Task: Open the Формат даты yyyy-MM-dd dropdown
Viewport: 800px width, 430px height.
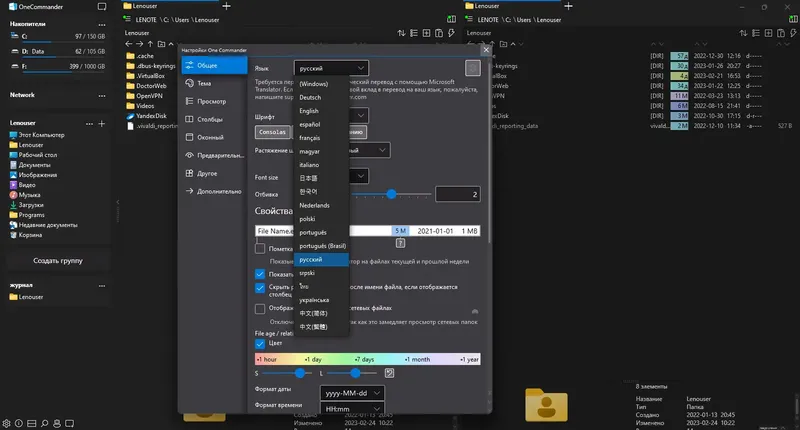Action: 353,393
